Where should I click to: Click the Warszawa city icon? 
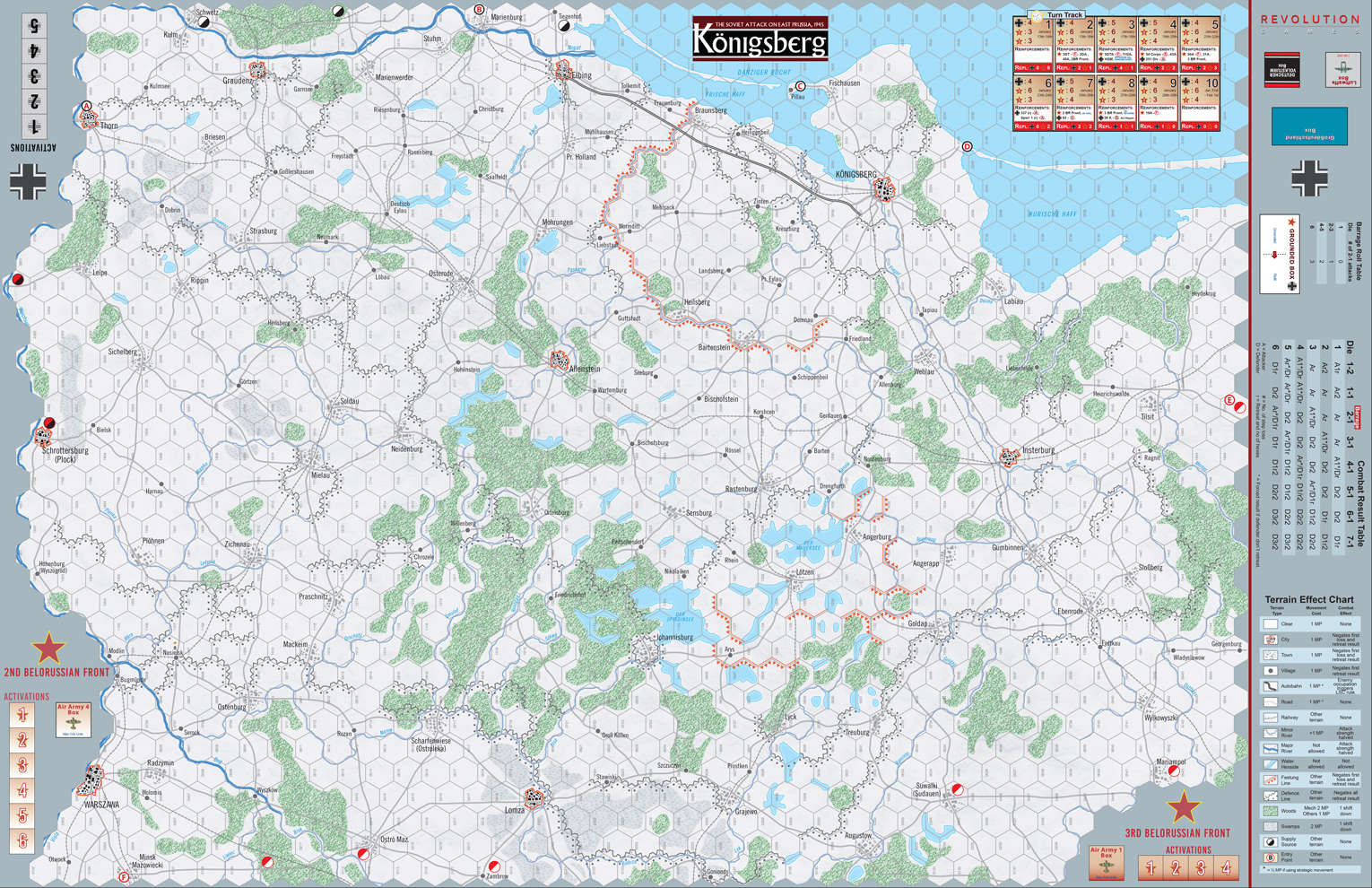91,780
